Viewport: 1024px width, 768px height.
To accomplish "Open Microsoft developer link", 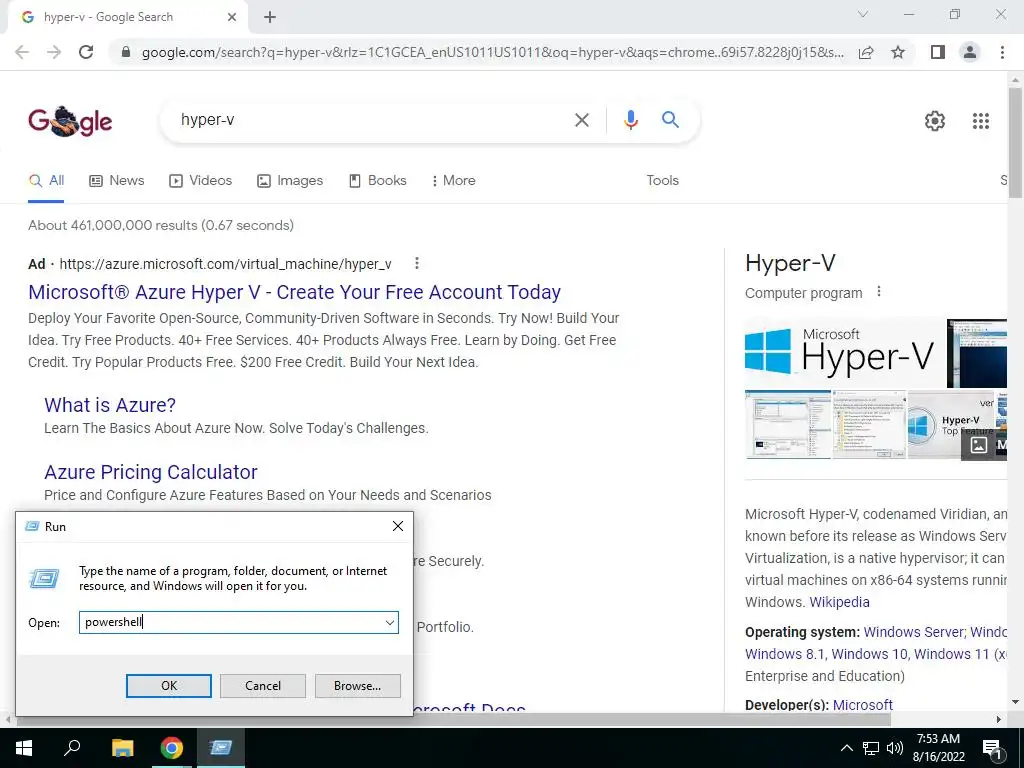I will [863, 705].
